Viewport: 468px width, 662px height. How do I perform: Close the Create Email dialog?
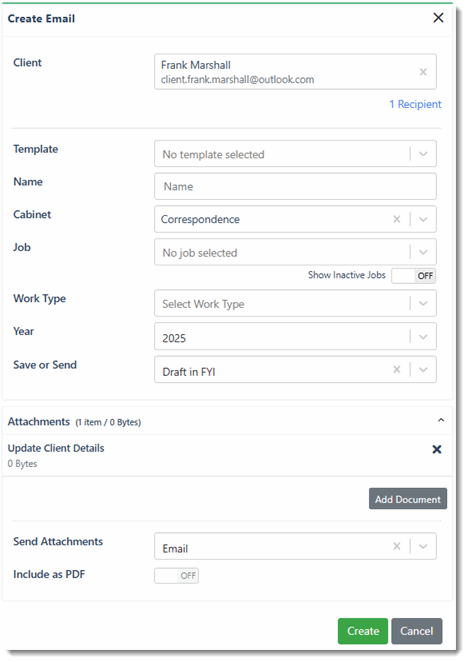[438, 18]
